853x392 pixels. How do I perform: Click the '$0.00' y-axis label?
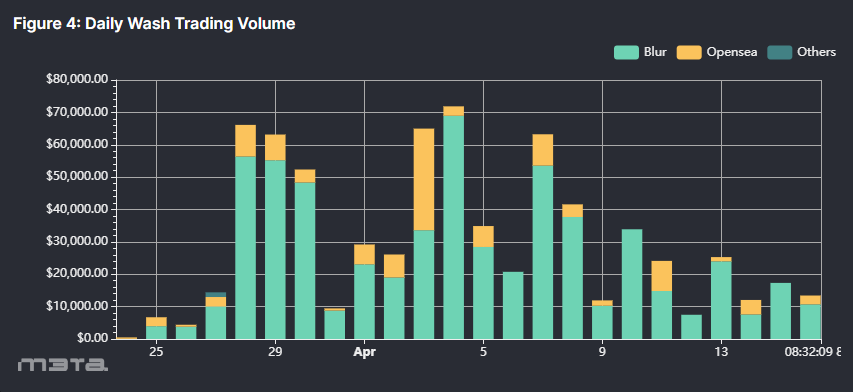[92, 339]
